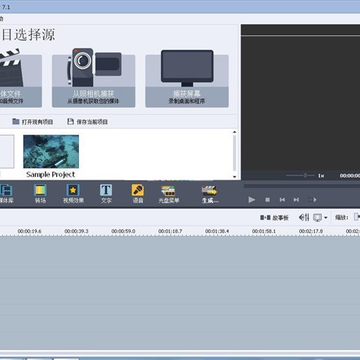Image resolution: width=360 pixels, height=360 pixels.
Task: Jump to next scene with blue arrow
Action: click(x=312, y=200)
